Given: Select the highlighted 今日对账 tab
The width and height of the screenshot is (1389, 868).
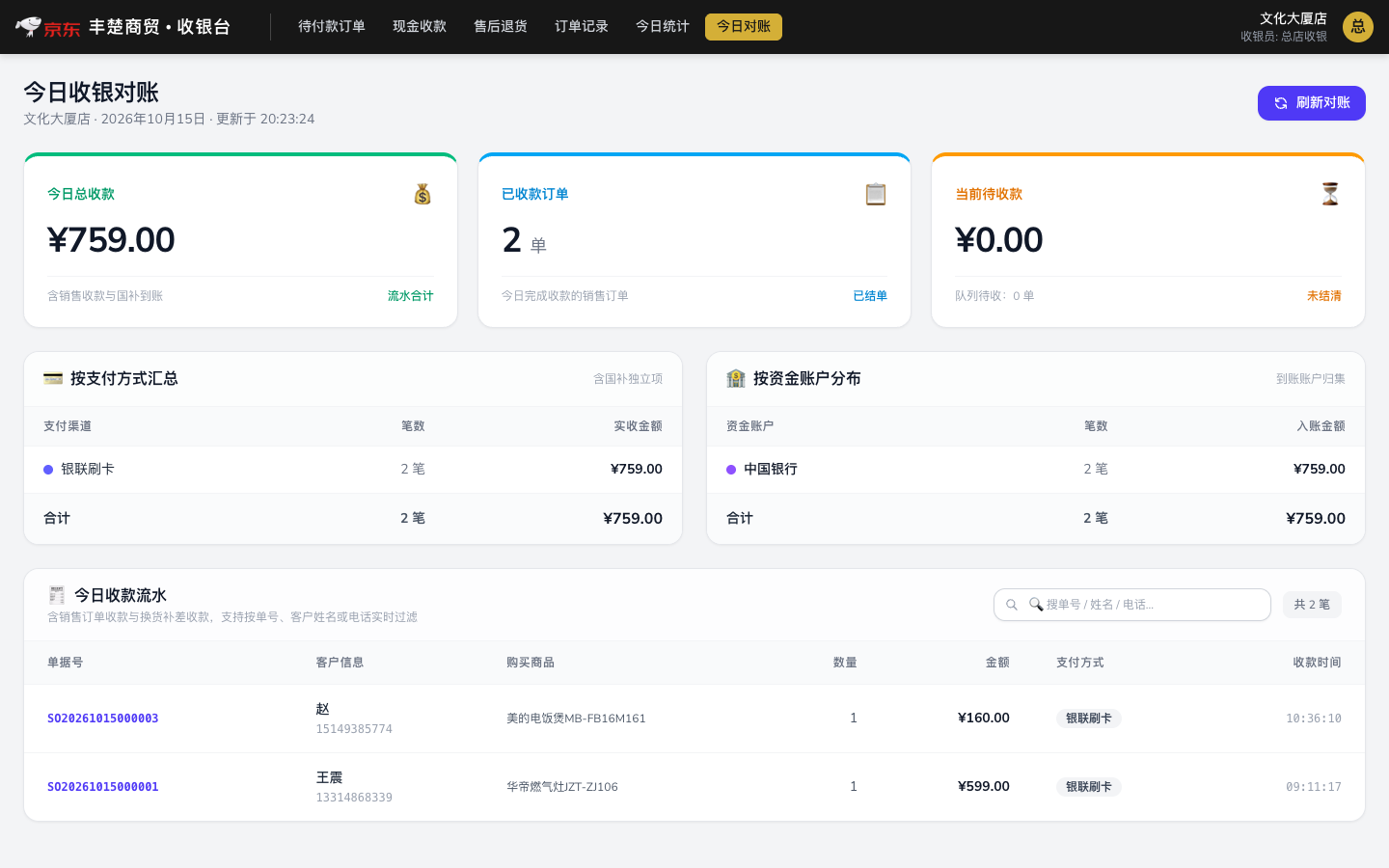Looking at the screenshot, I should (744, 27).
